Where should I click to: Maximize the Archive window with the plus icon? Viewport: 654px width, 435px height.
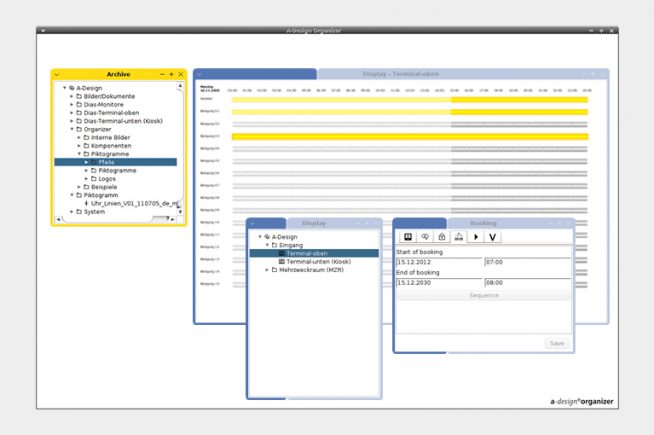click(x=171, y=74)
